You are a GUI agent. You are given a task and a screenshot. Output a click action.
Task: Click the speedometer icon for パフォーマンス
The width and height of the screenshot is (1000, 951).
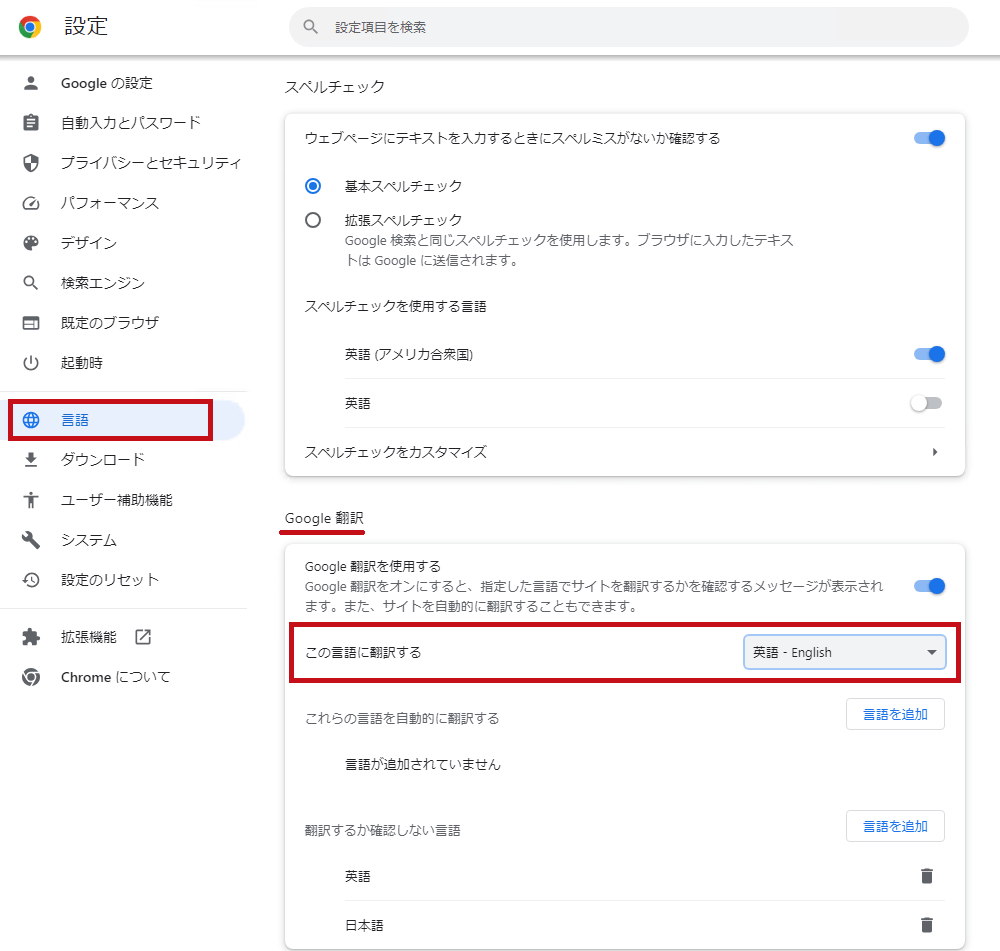(x=31, y=203)
